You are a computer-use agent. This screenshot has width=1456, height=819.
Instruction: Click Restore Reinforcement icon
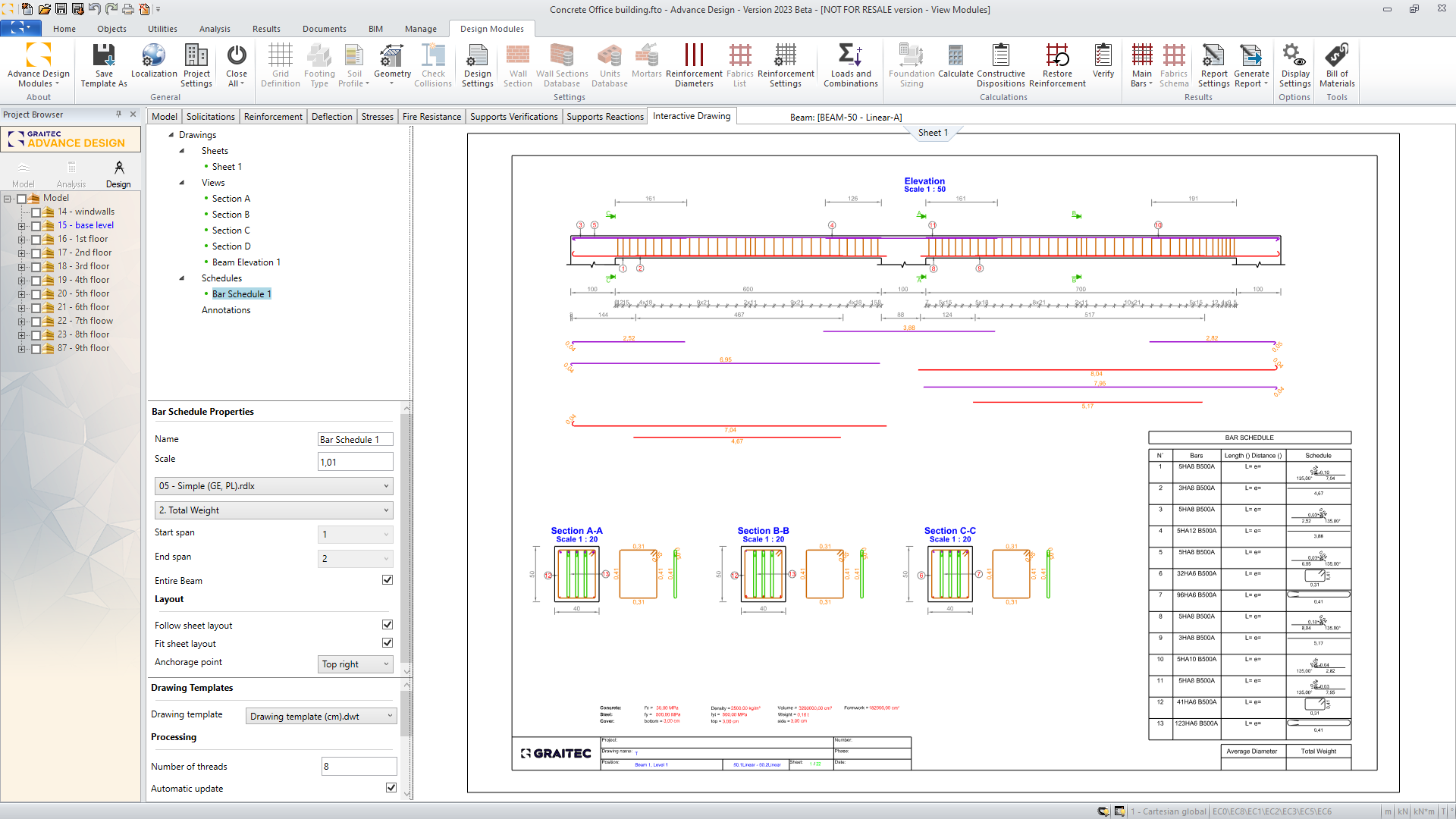[x=1057, y=65]
